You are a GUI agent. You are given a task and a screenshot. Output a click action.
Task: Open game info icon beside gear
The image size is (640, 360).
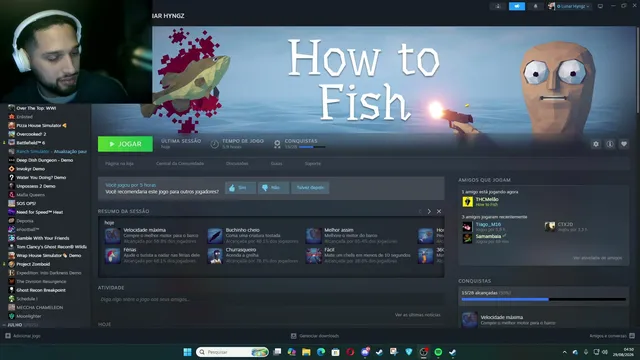[610, 144]
